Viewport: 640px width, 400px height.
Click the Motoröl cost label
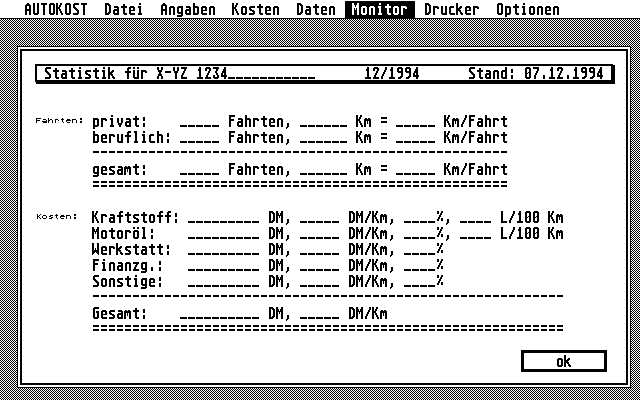(124, 233)
